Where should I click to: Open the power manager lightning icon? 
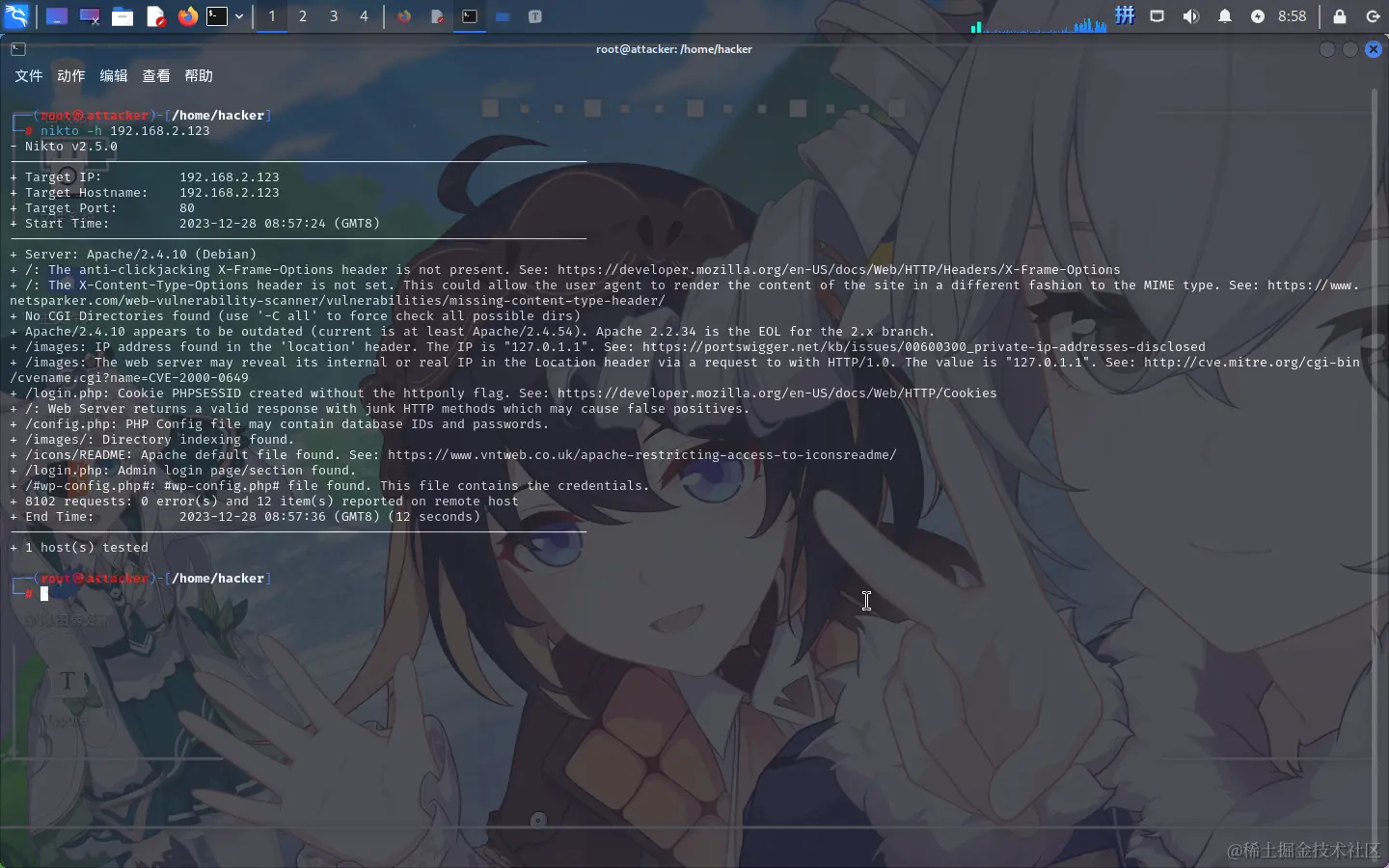1258,16
